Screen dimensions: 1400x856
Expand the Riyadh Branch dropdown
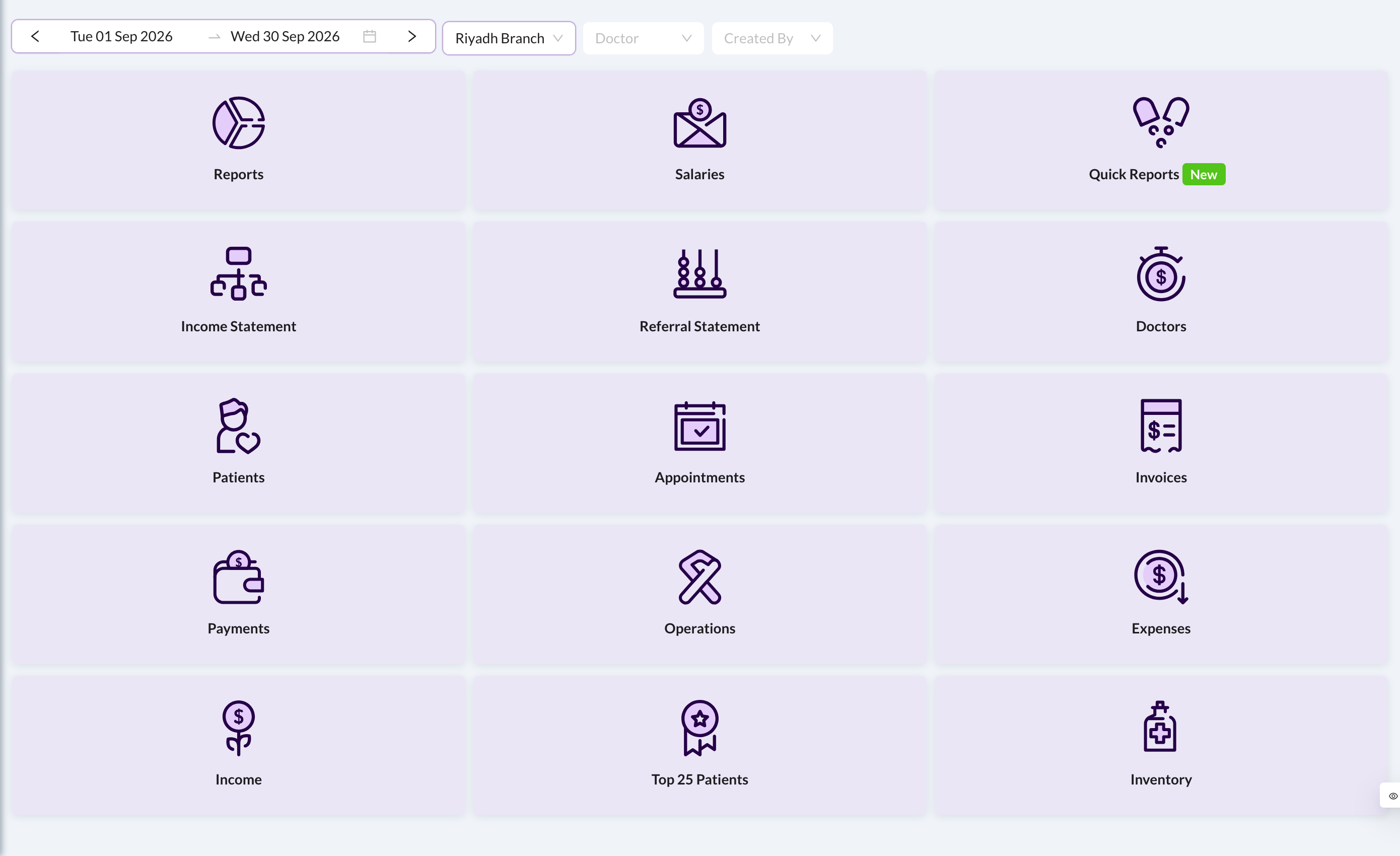click(x=509, y=38)
